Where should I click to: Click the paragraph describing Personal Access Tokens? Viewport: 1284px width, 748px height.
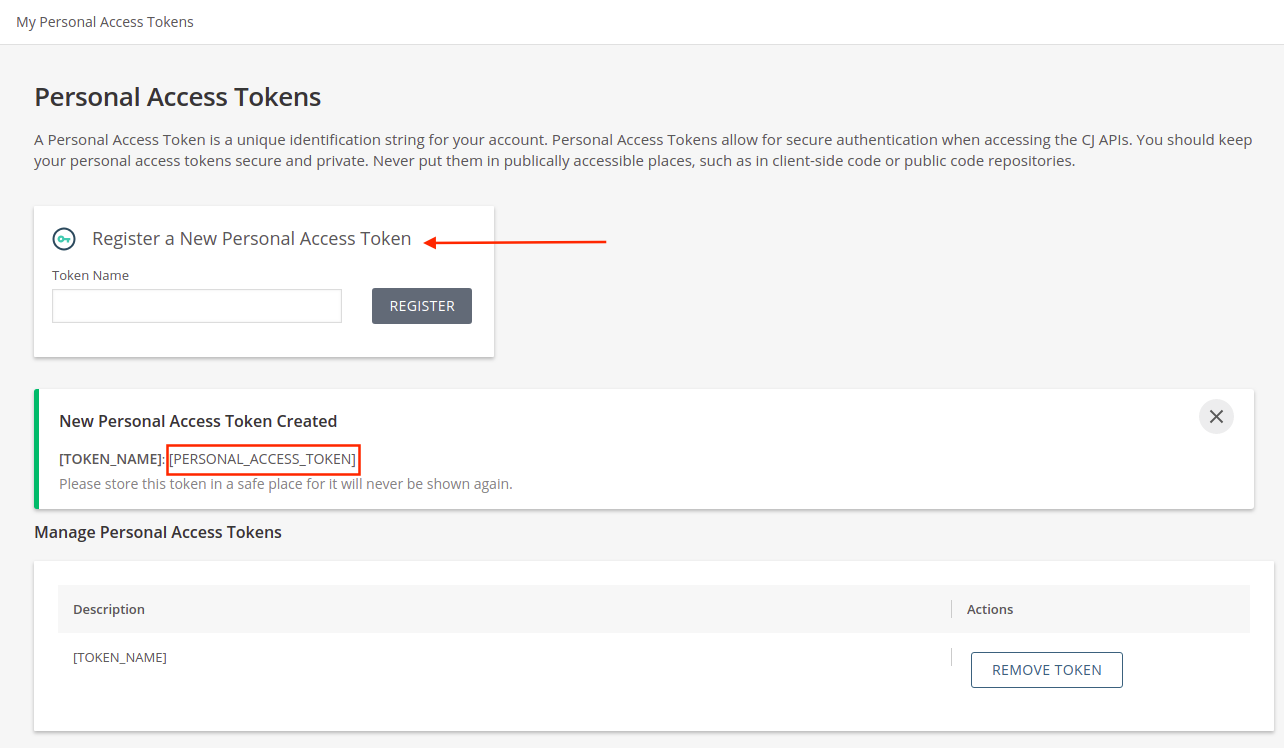pyautogui.click(x=642, y=150)
